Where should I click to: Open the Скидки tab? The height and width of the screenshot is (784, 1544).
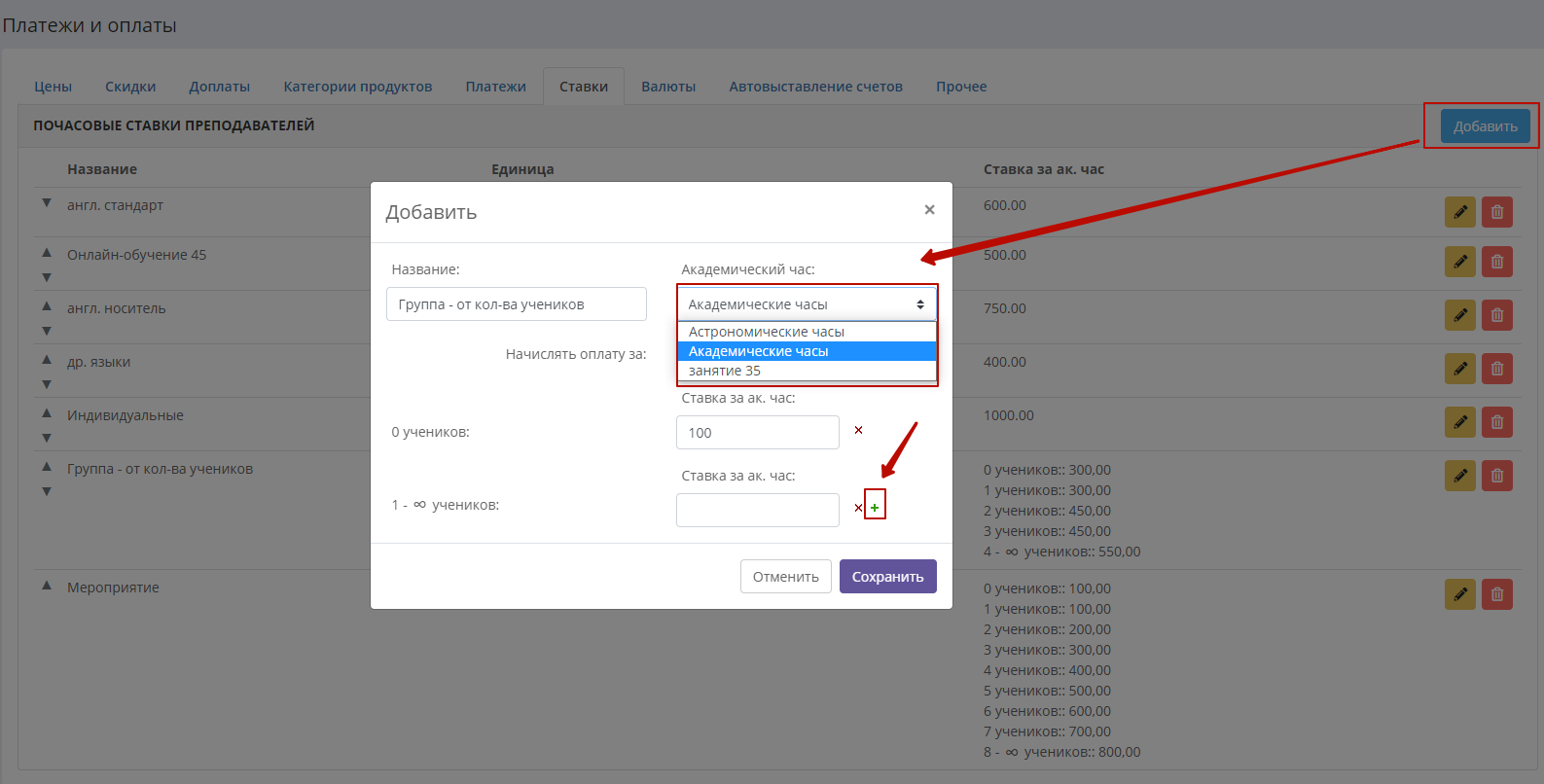coord(130,87)
